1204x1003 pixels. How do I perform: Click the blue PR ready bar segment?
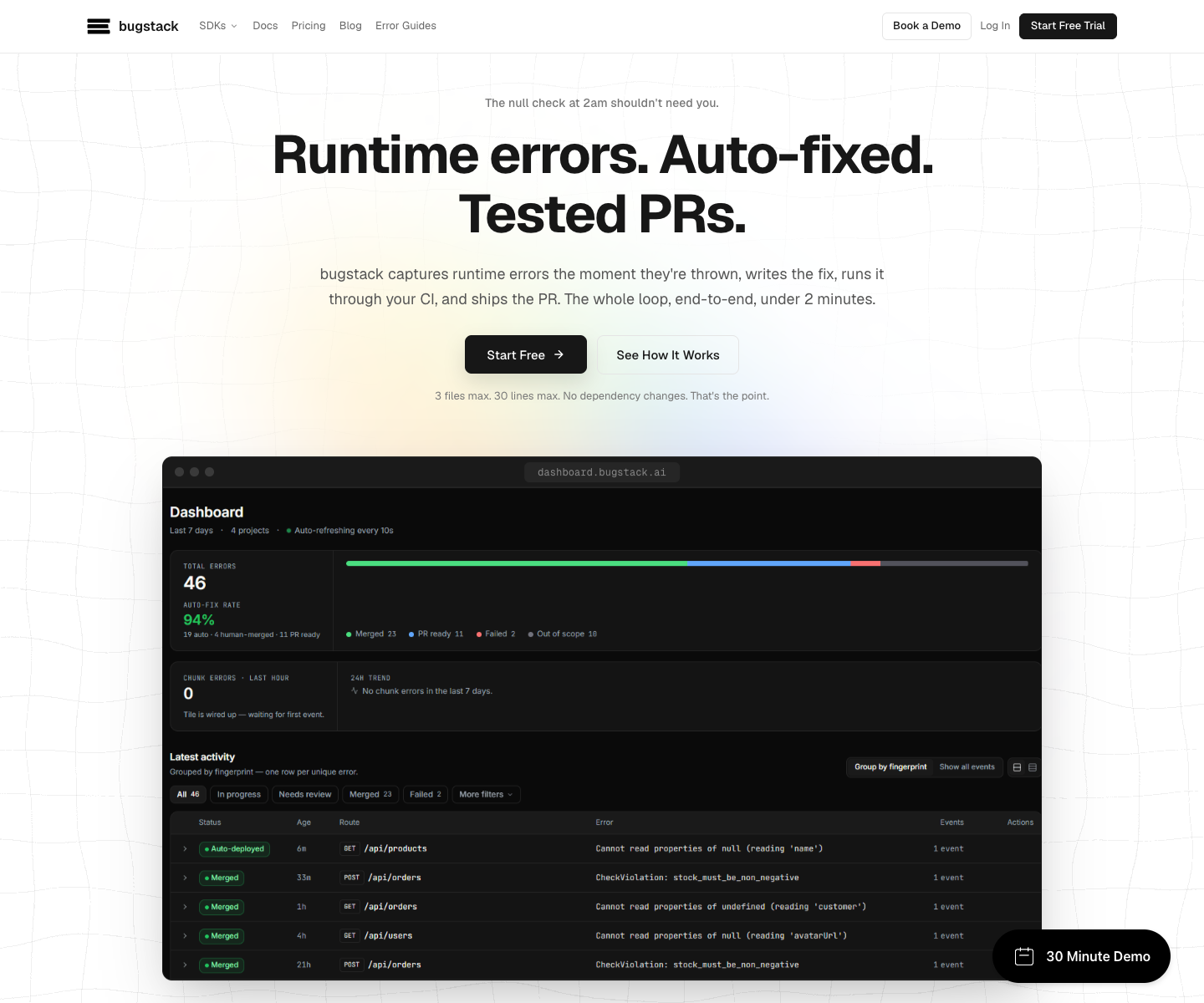(x=768, y=563)
